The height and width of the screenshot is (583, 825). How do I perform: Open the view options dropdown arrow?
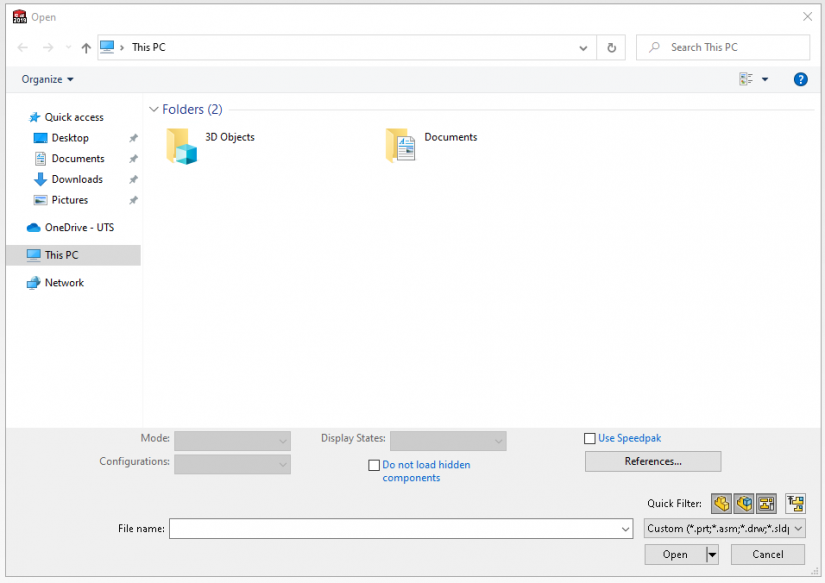click(x=765, y=79)
